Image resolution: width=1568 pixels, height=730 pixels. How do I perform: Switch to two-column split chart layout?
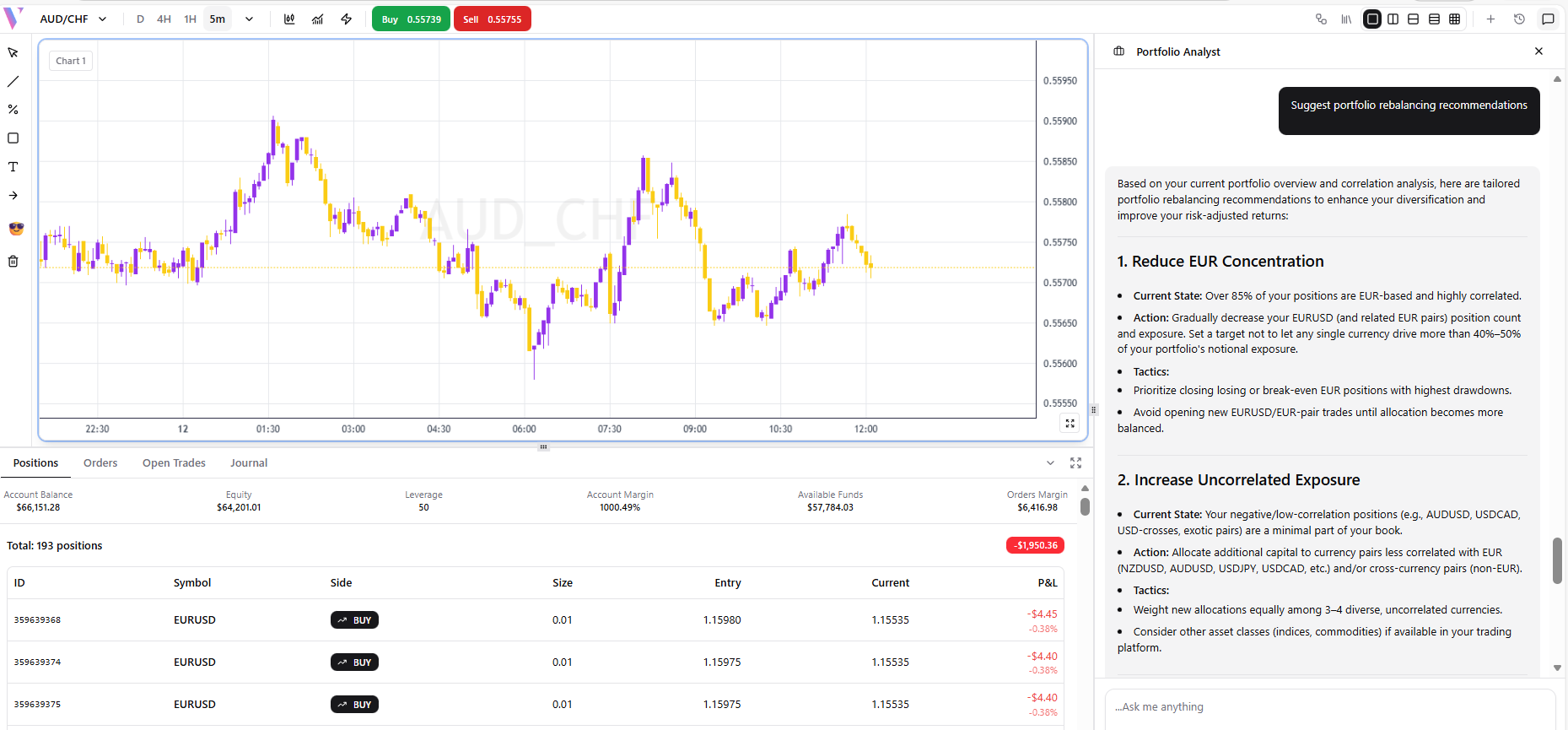coord(1393,19)
